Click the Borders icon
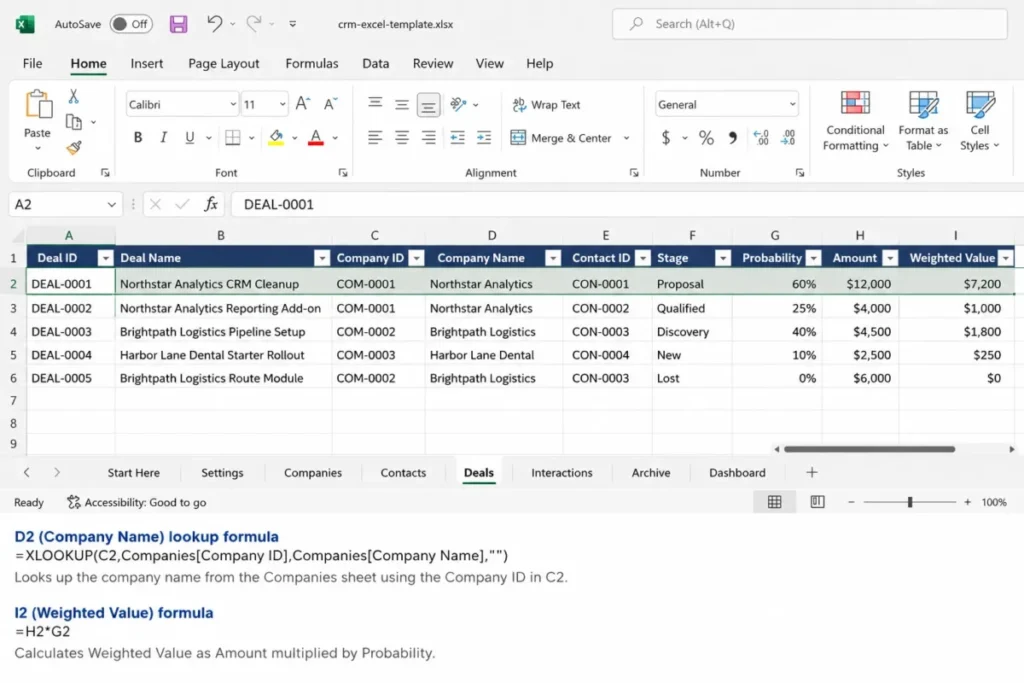 tap(232, 138)
